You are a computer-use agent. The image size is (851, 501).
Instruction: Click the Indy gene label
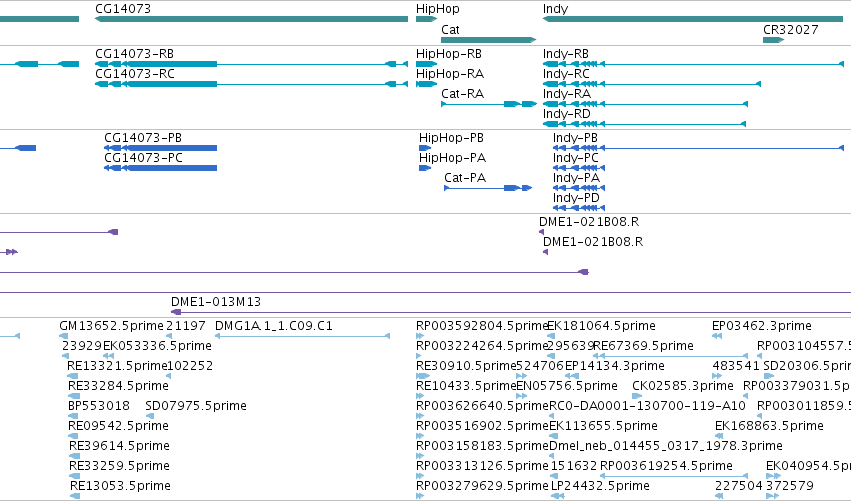555,9
